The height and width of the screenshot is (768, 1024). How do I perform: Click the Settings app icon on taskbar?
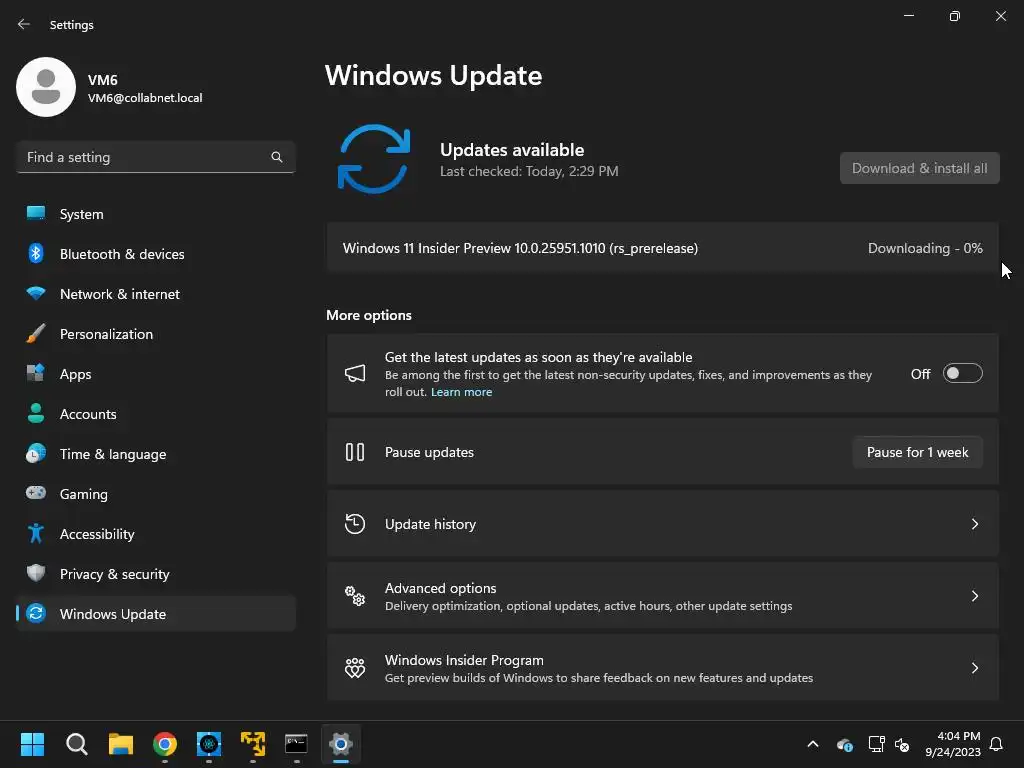341,744
